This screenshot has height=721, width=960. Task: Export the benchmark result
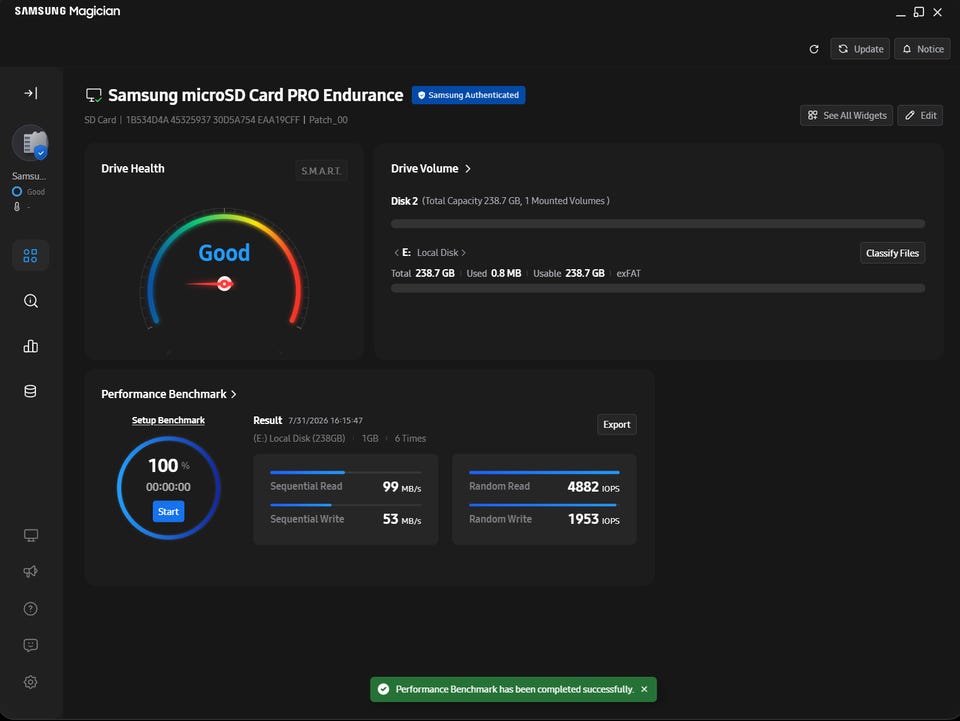tap(617, 424)
